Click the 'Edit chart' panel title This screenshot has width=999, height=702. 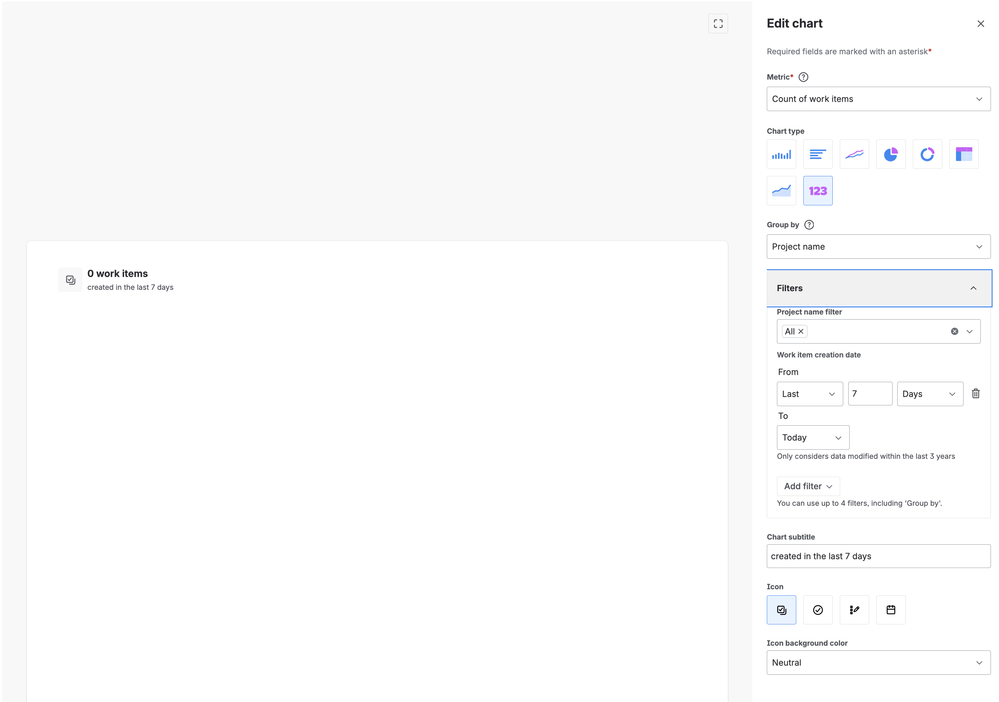794,24
